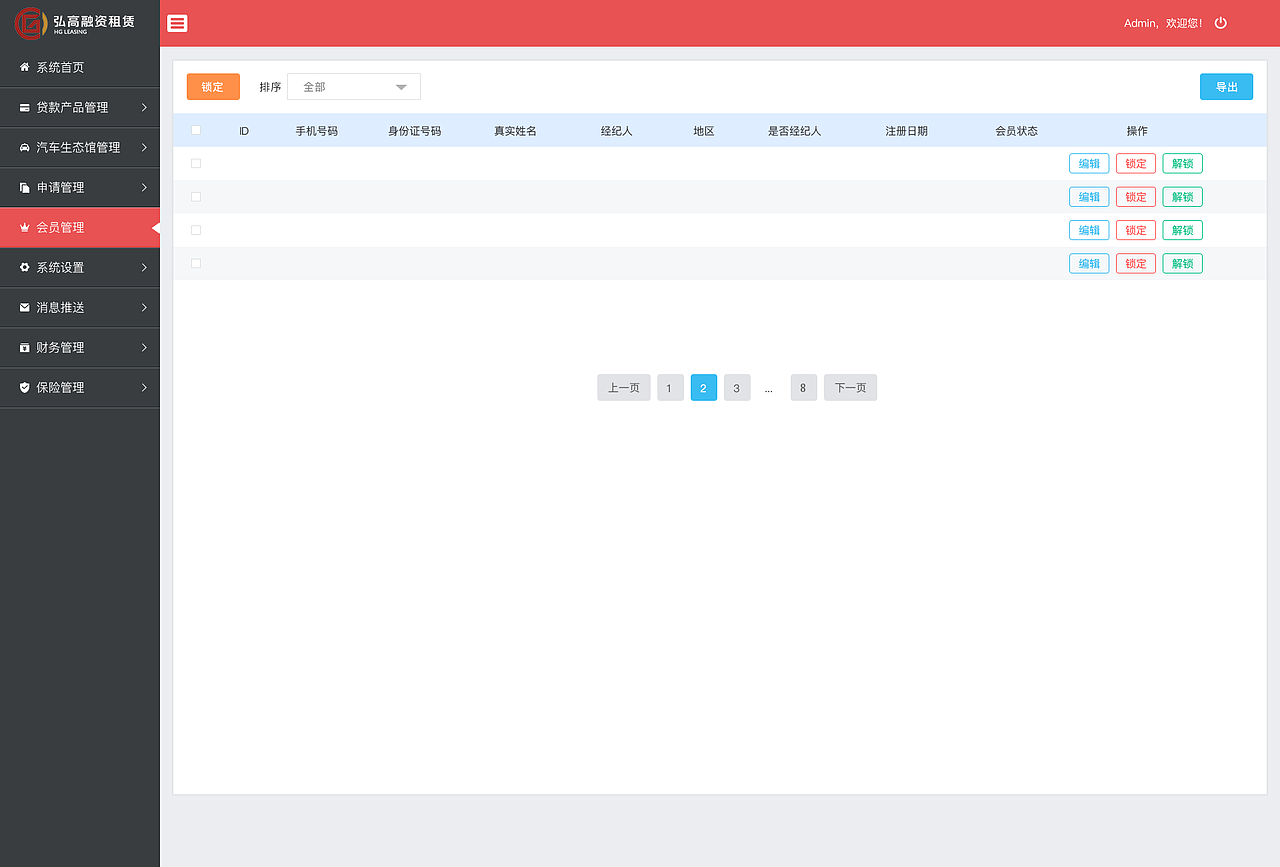
Task: Click 锁定 in the first table row
Action: pos(1136,163)
